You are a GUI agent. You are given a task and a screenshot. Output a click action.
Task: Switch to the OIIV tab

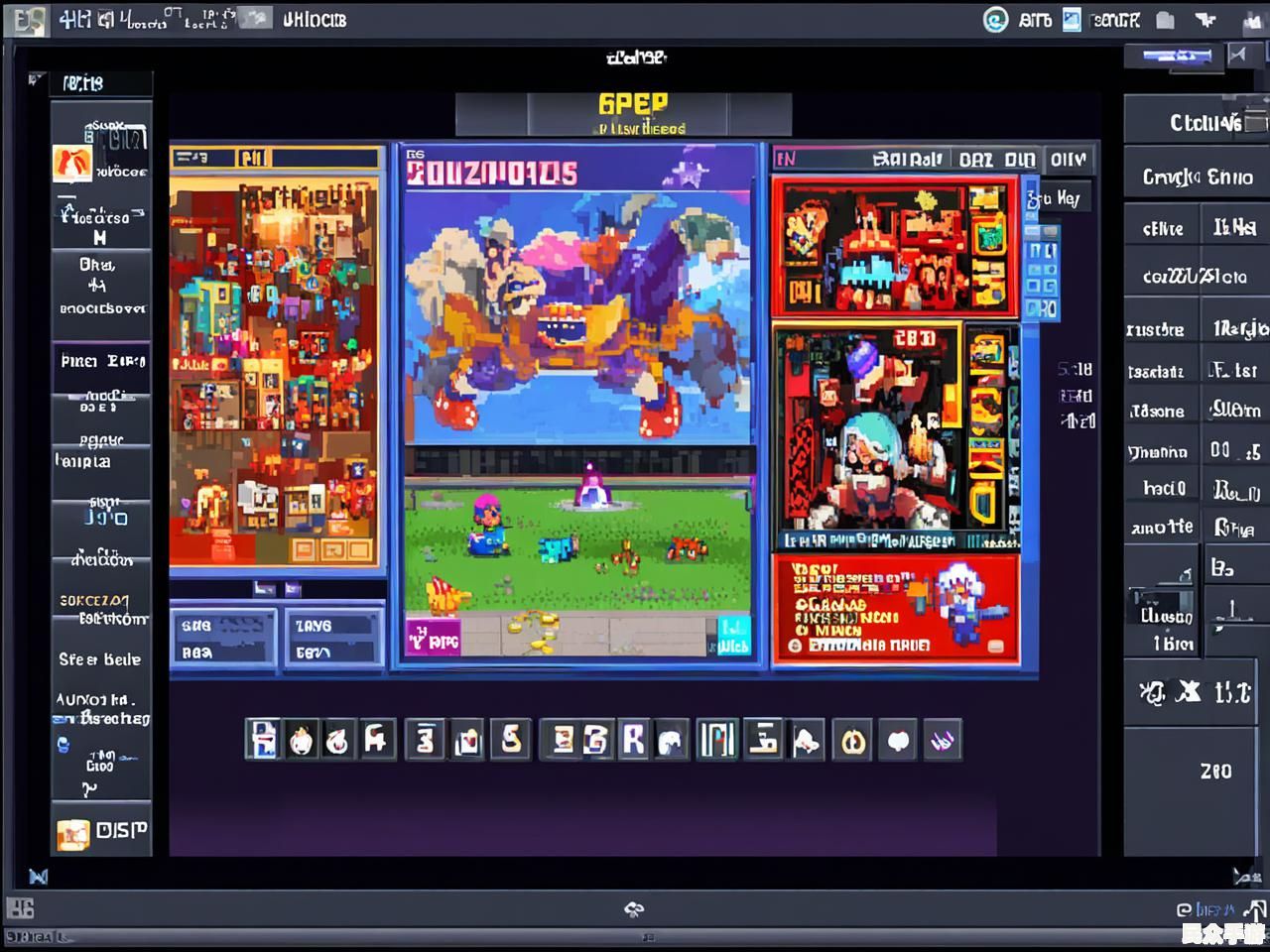[1068, 160]
